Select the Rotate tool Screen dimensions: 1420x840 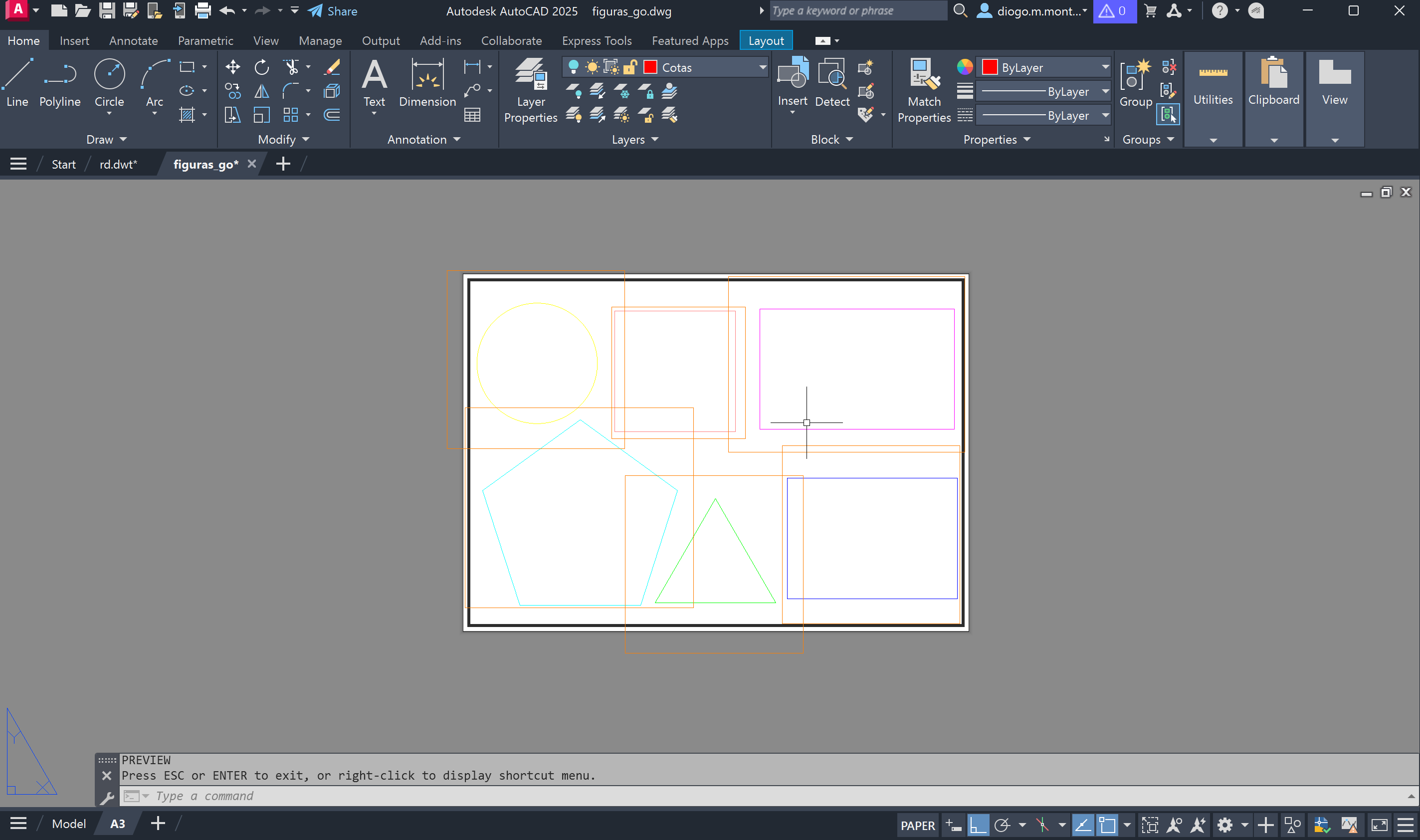click(x=261, y=67)
